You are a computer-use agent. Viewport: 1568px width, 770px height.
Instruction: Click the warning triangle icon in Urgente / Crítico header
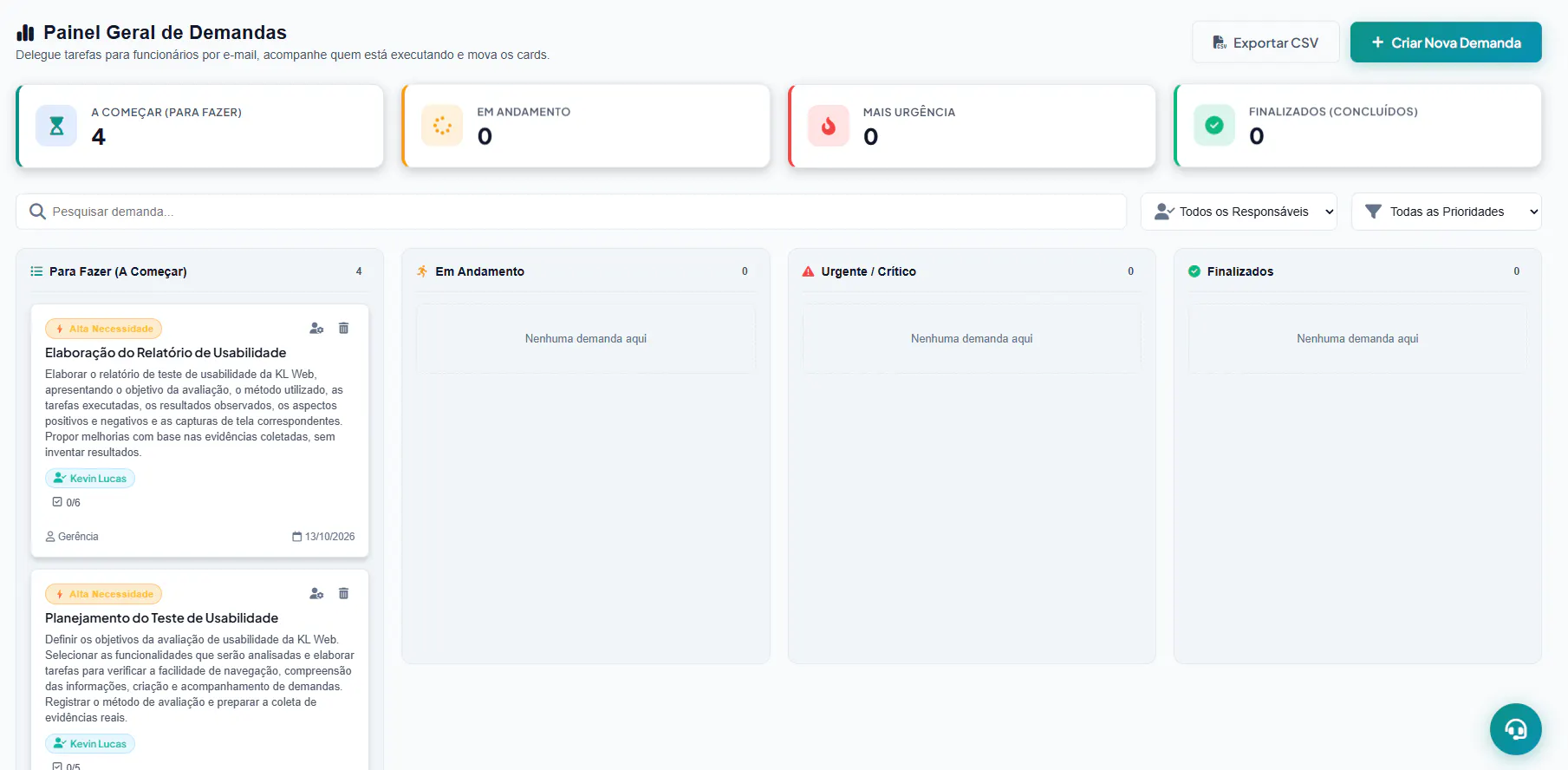point(808,271)
